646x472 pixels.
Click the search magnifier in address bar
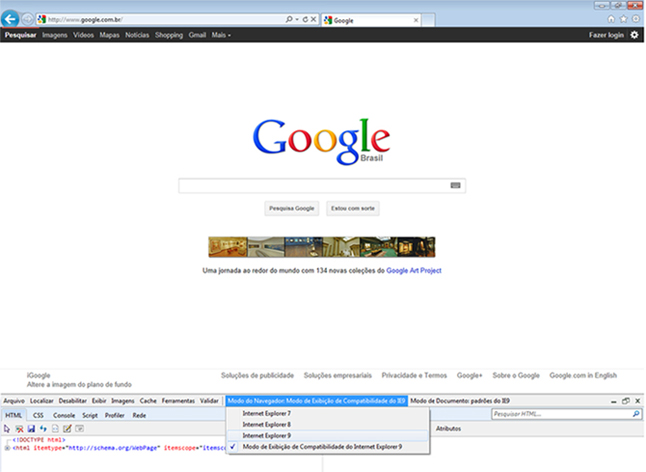tap(289, 19)
